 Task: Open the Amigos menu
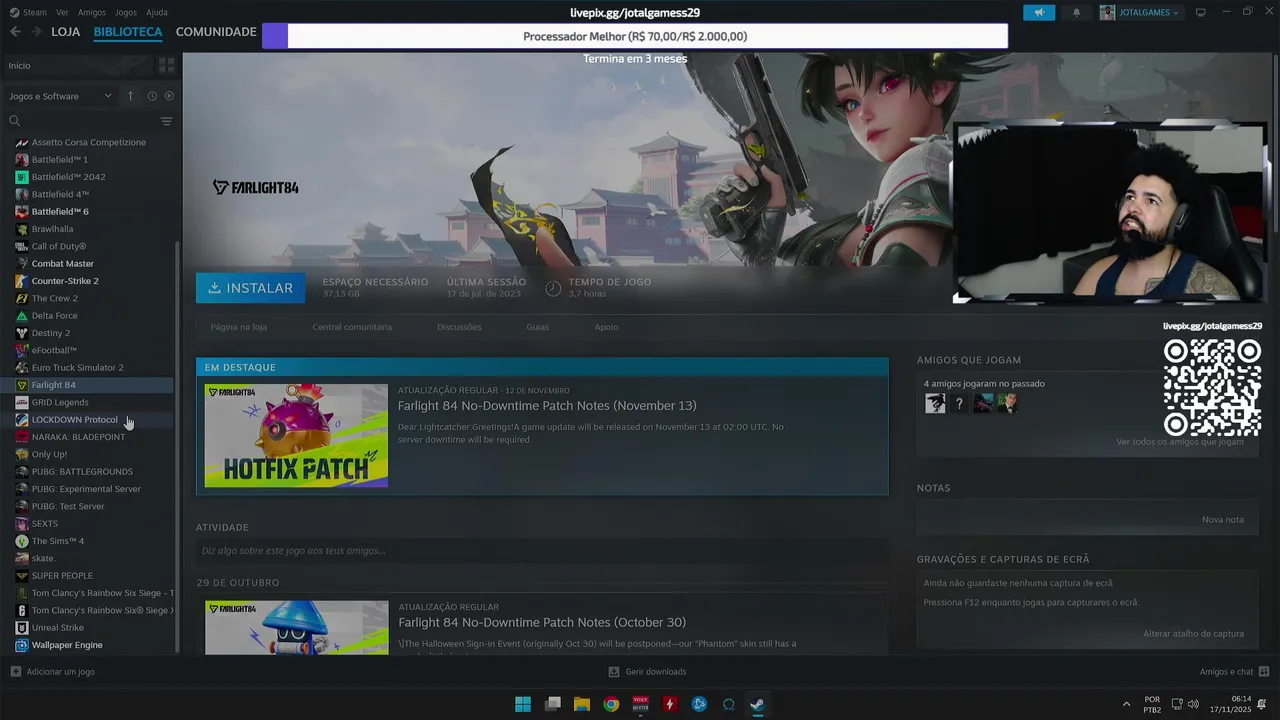(92, 12)
